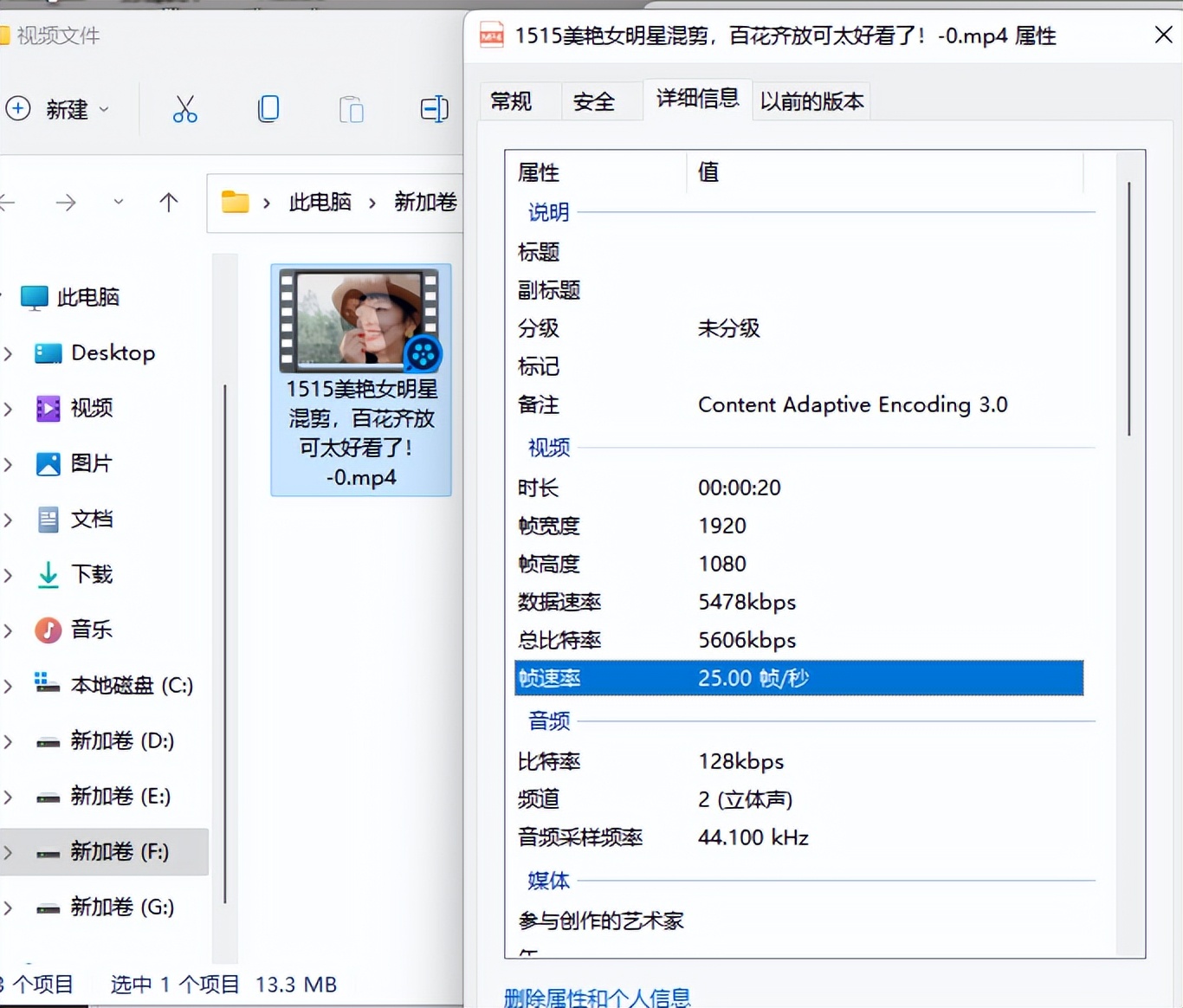The image size is (1183, 1008).
Task: Click the Cut icon in the toolbar
Action: (x=184, y=108)
